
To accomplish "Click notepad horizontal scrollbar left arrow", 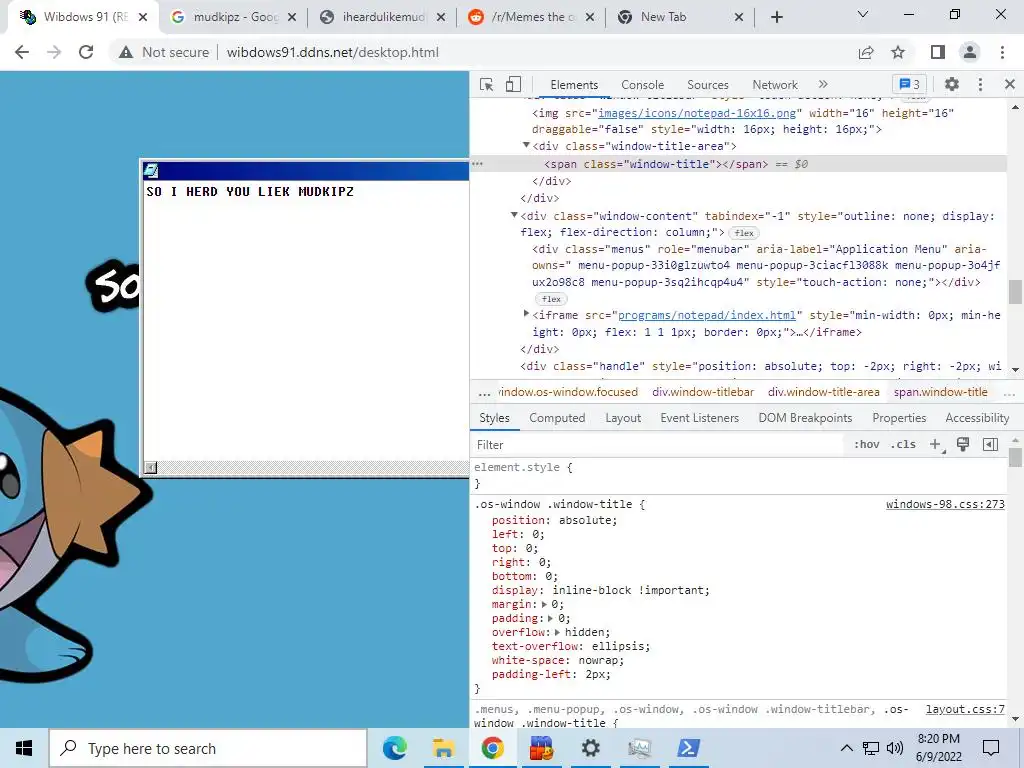I will [x=151, y=468].
